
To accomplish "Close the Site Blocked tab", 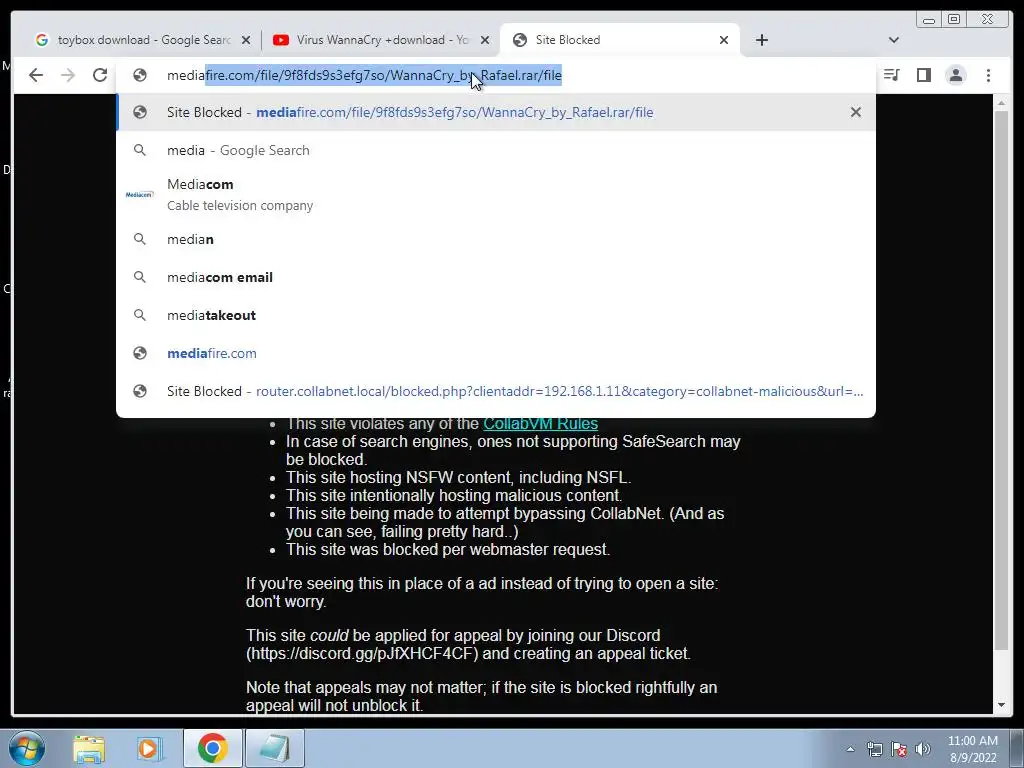I will (724, 40).
